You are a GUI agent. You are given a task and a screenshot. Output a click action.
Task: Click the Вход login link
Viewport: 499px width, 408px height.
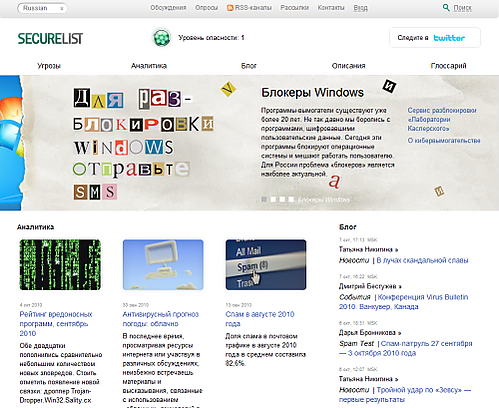pyautogui.click(x=361, y=8)
